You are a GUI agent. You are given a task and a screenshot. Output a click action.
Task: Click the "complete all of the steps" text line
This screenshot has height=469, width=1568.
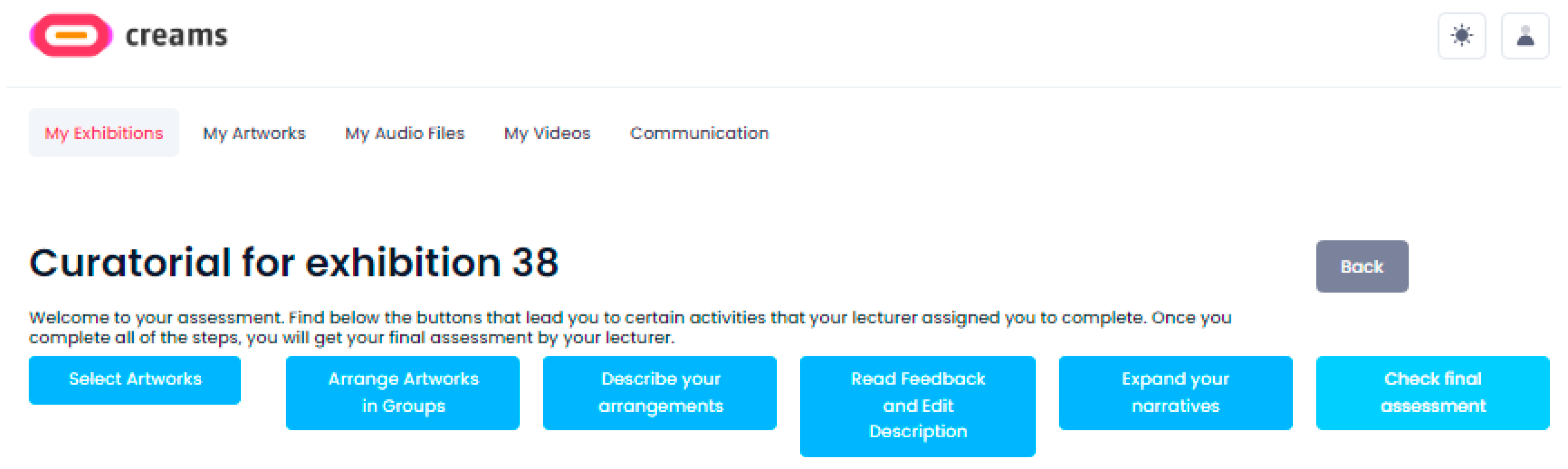[x=134, y=337]
